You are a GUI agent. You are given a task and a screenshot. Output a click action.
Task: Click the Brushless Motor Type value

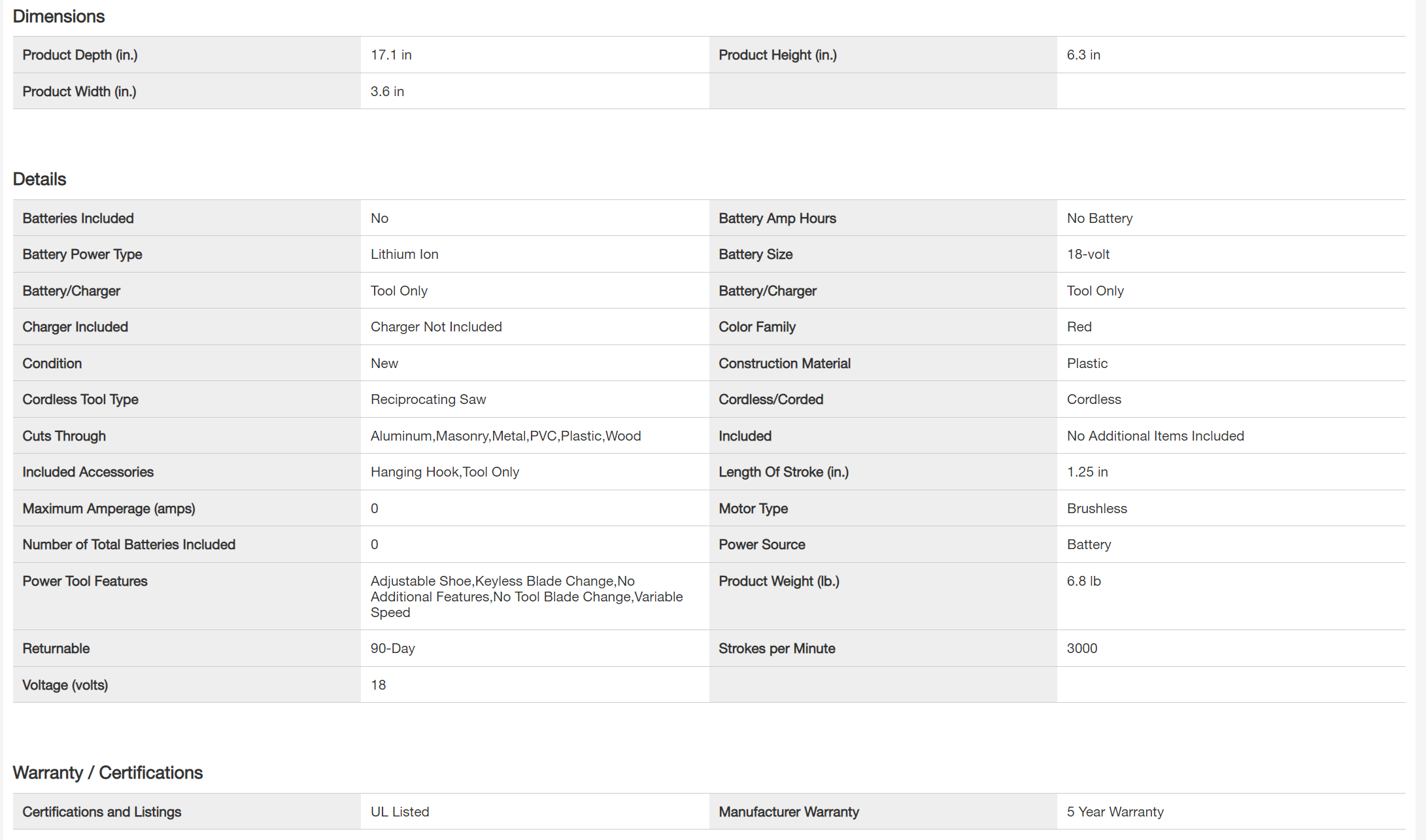pyautogui.click(x=1096, y=509)
